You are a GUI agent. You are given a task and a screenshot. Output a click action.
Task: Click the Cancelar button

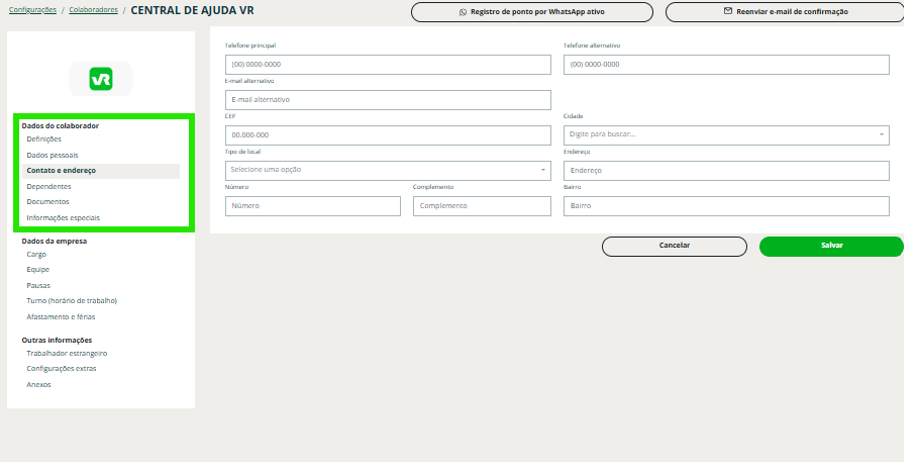click(x=675, y=246)
